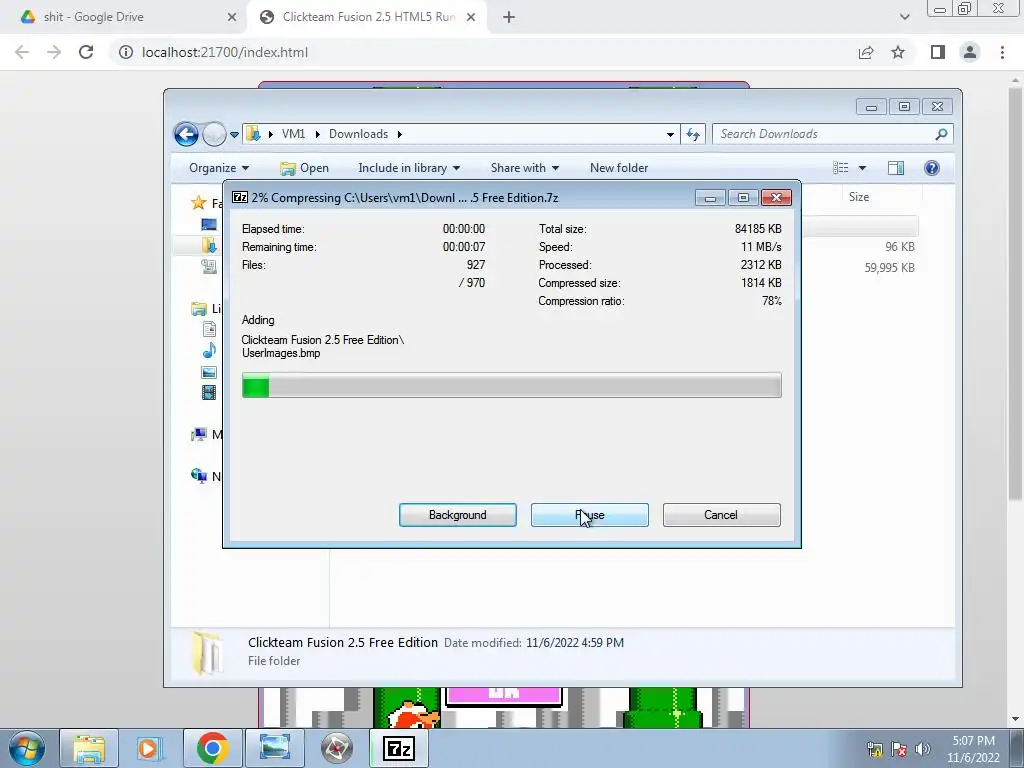Open Music library in sidebar

(209, 351)
